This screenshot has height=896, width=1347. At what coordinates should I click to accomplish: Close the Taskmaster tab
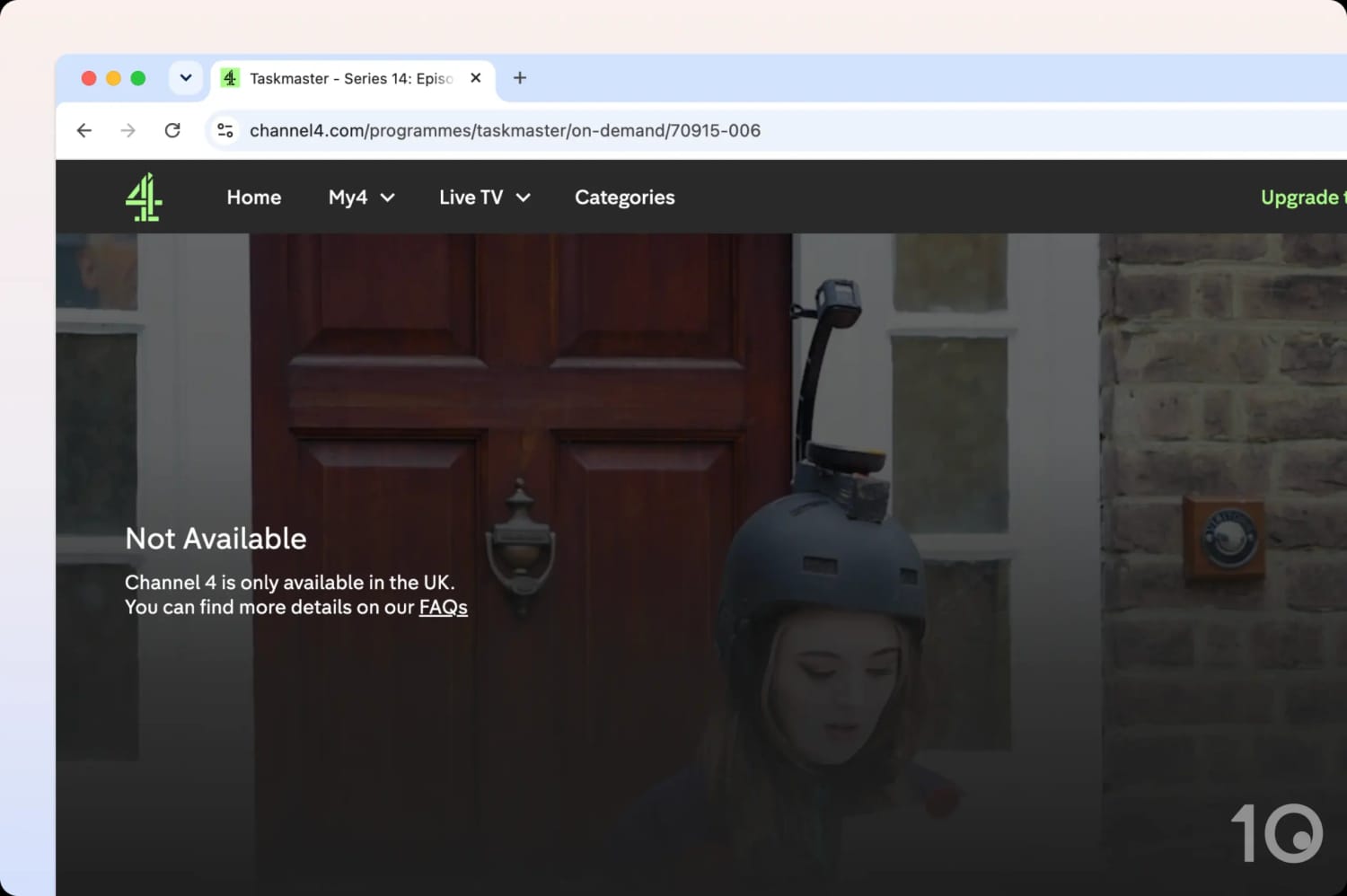point(476,78)
